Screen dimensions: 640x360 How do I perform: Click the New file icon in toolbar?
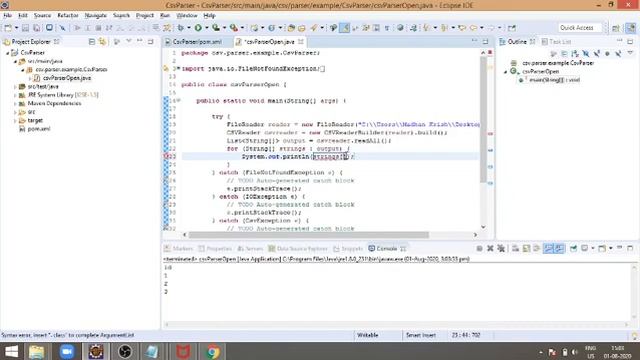pos(8,28)
